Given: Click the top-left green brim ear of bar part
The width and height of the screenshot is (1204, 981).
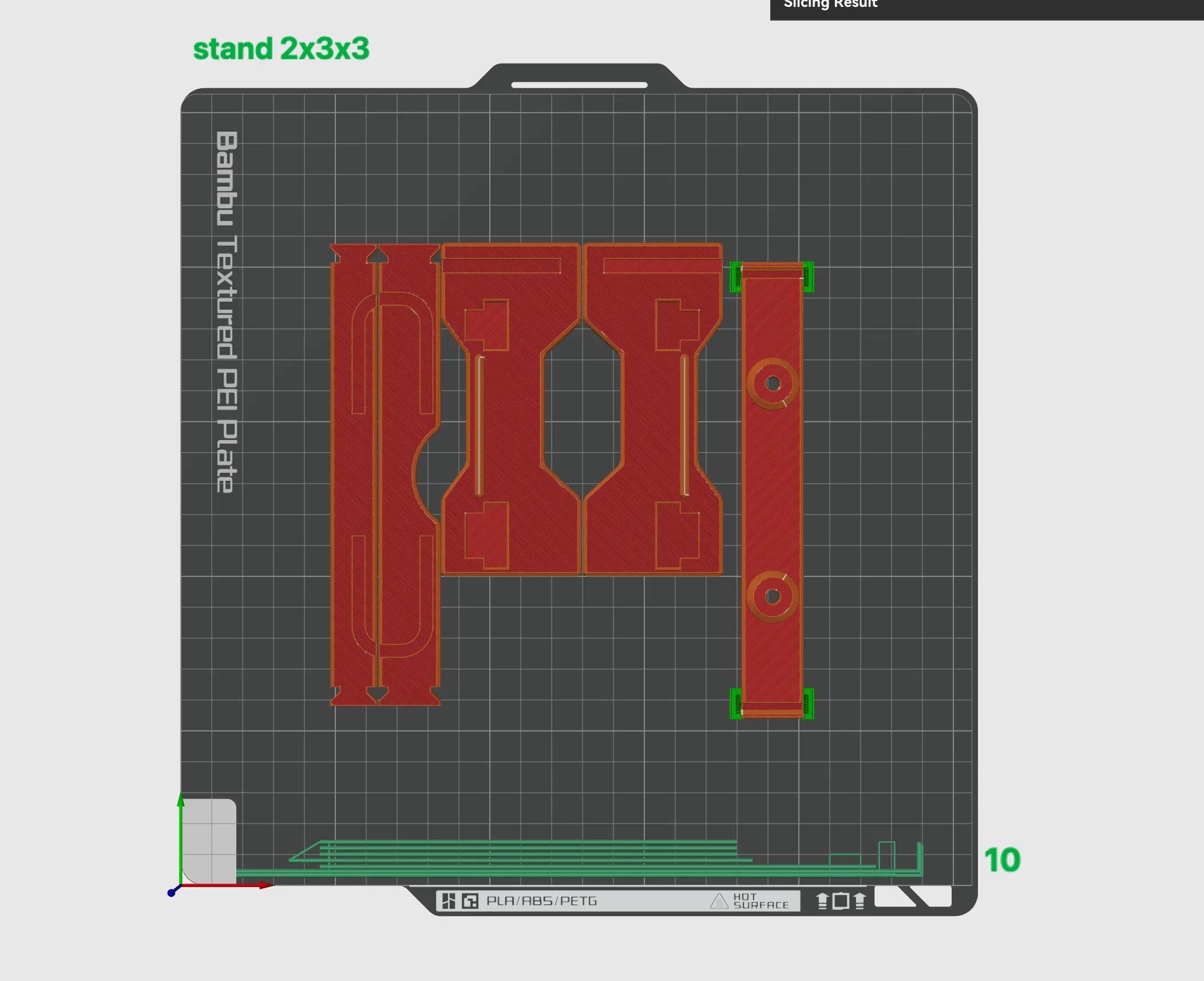Looking at the screenshot, I should click(736, 277).
